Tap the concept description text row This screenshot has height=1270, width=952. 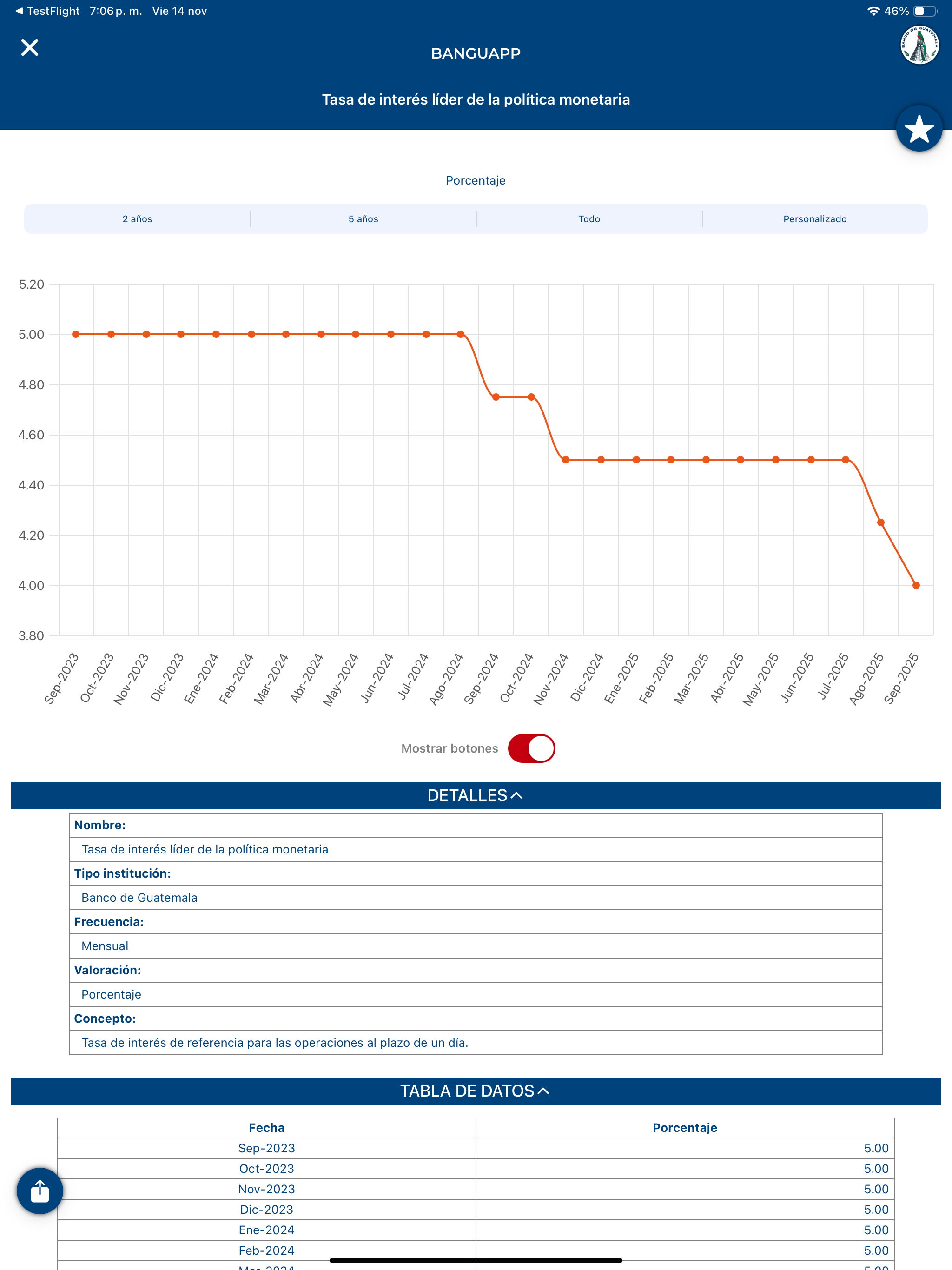point(476,1043)
